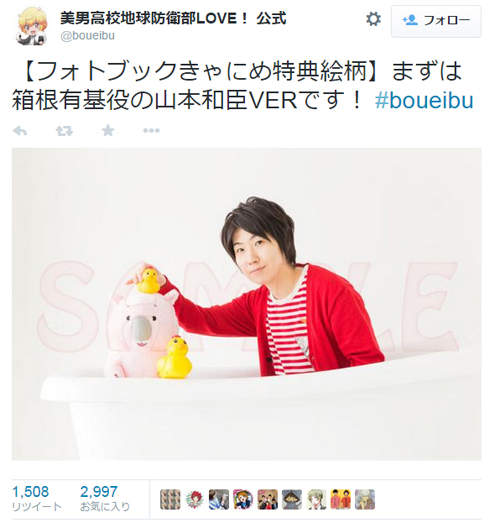Enlarge the bathtub sample photo
500x528 pixels.
[246, 304]
